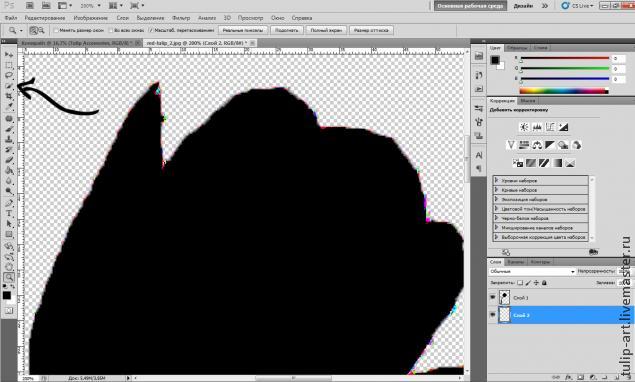Add a Levels adjustment via histogram icon
This screenshot has width=635, height=382.
click(x=537, y=127)
